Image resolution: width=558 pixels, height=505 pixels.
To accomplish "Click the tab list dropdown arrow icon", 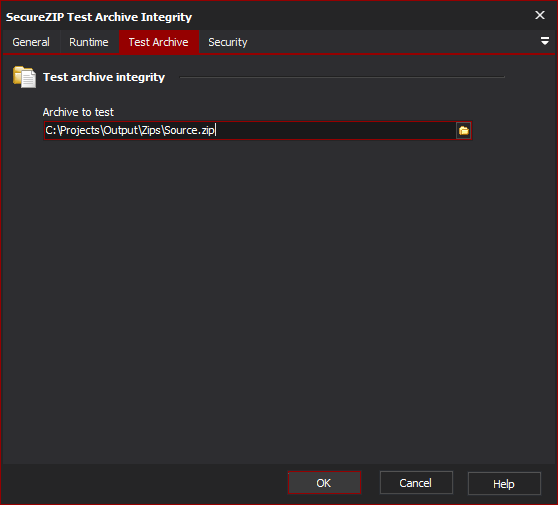I will point(544,41).
